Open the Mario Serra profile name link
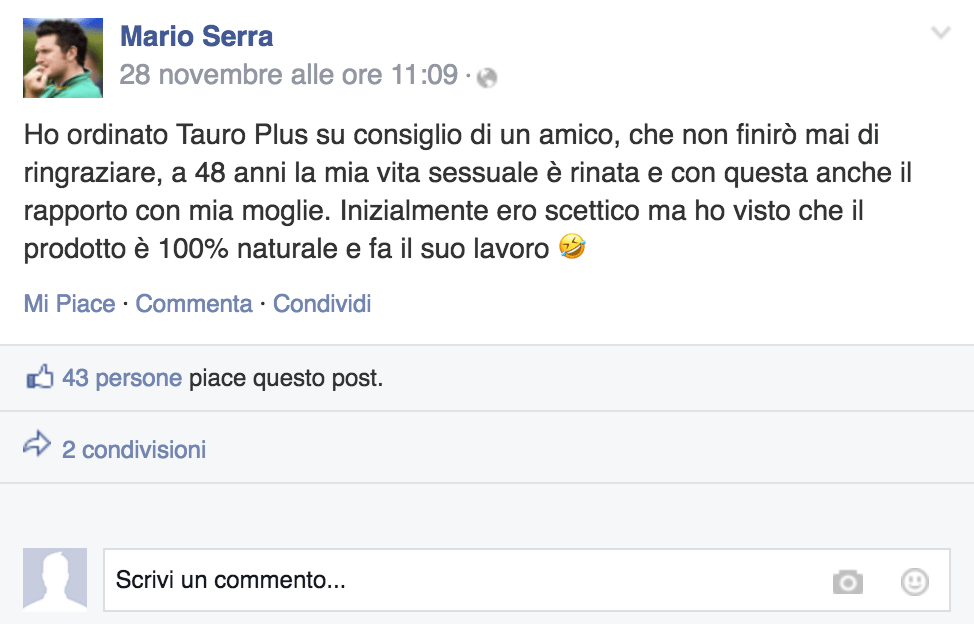Screen dimensions: 974x624 pyautogui.click(x=196, y=37)
